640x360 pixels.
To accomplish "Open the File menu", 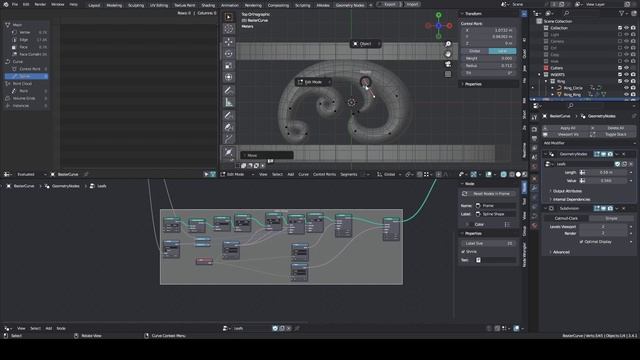I will click(x=15, y=4).
